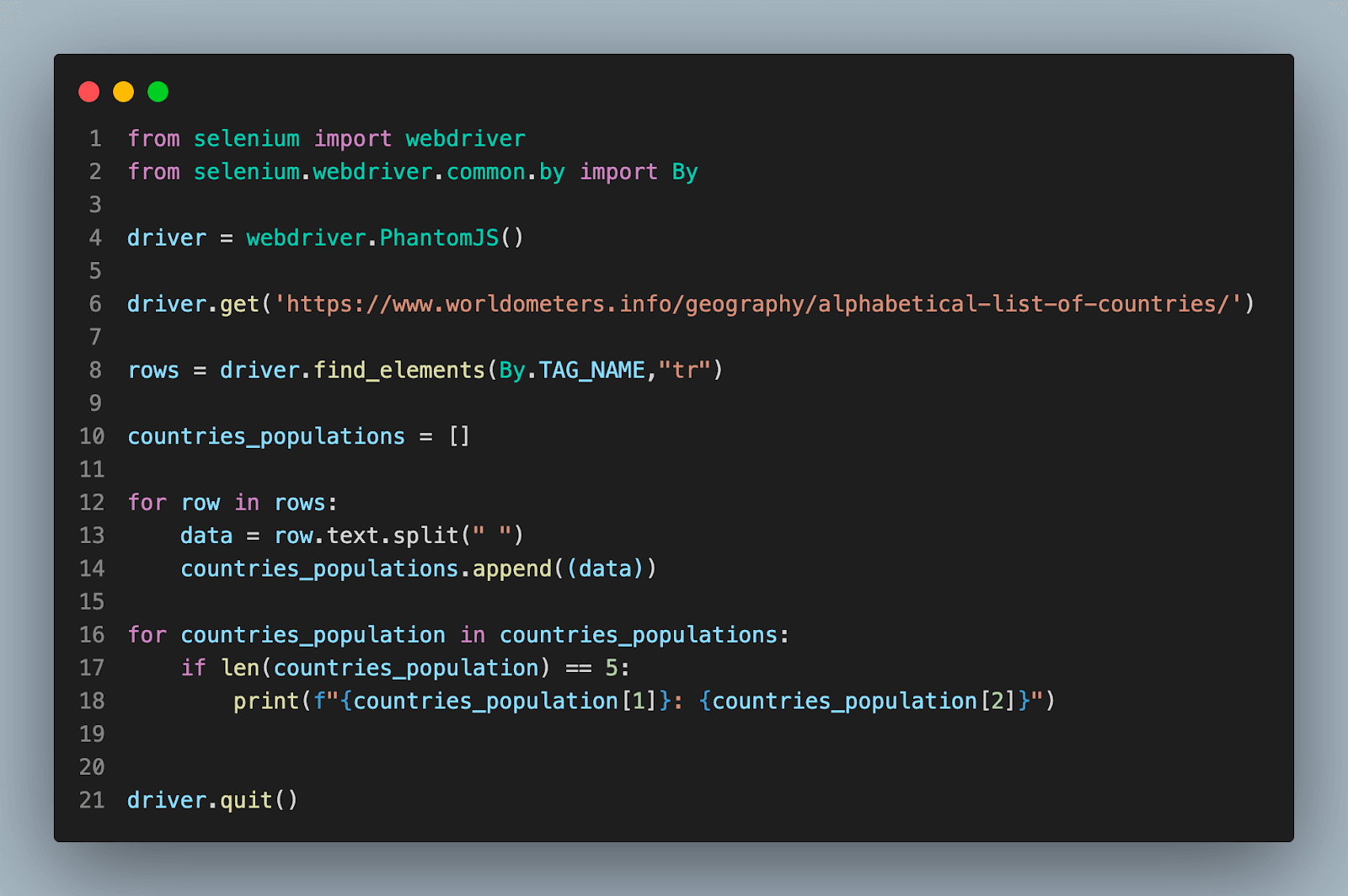Click line number 4 in the gutter
The image size is (1348, 896).
click(94, 237)
